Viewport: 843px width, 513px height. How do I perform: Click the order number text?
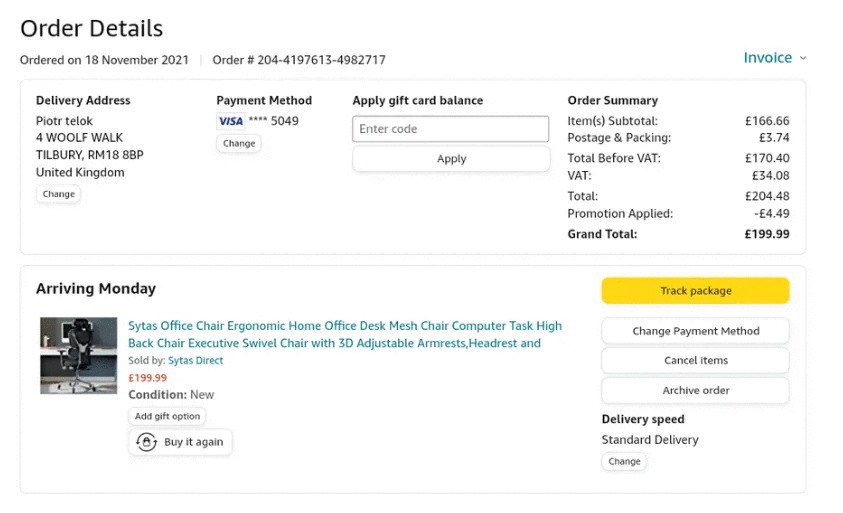click(x=299, y=60)
